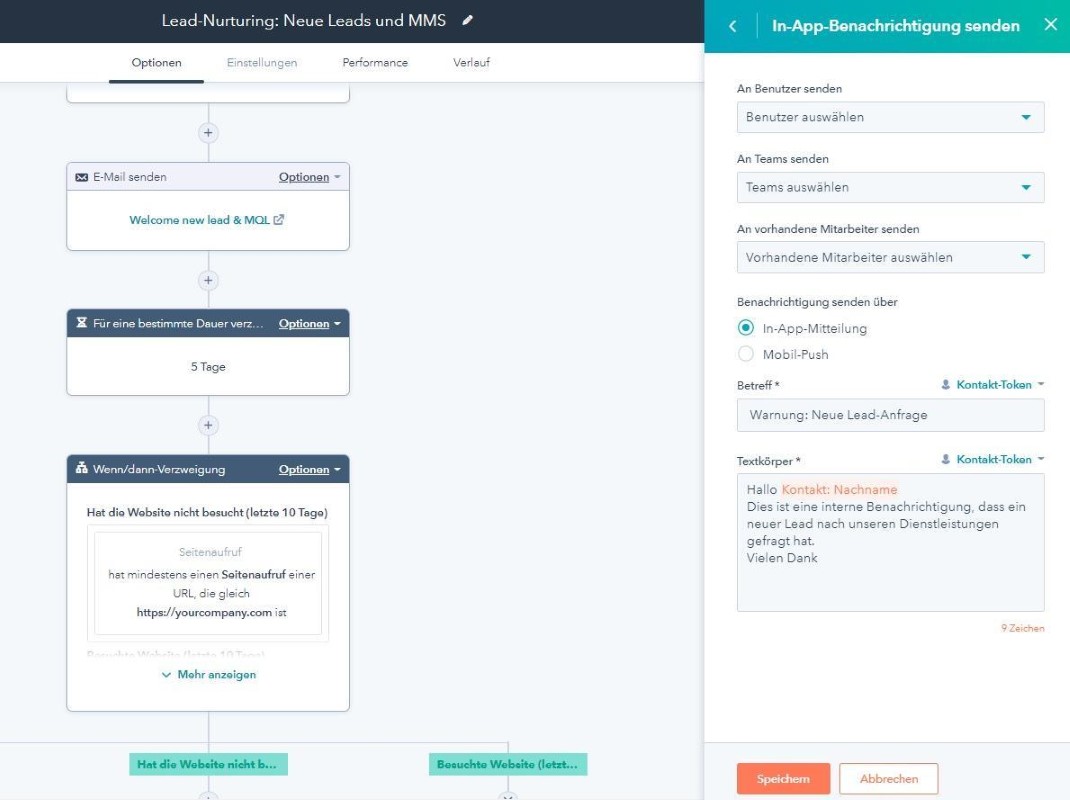Click the person icon beside Betreff Kontakt-Token
1070x800 pixels.
[946, 384]
